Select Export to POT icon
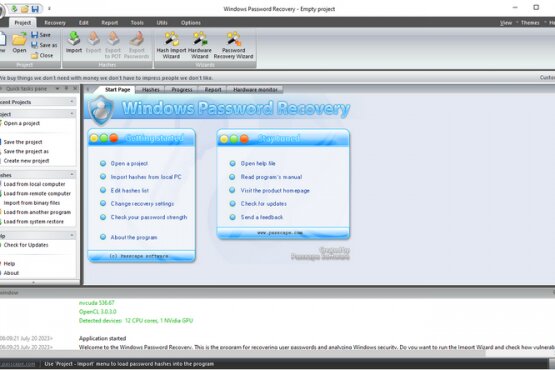The image size is (555, 370). coord(113,45)
